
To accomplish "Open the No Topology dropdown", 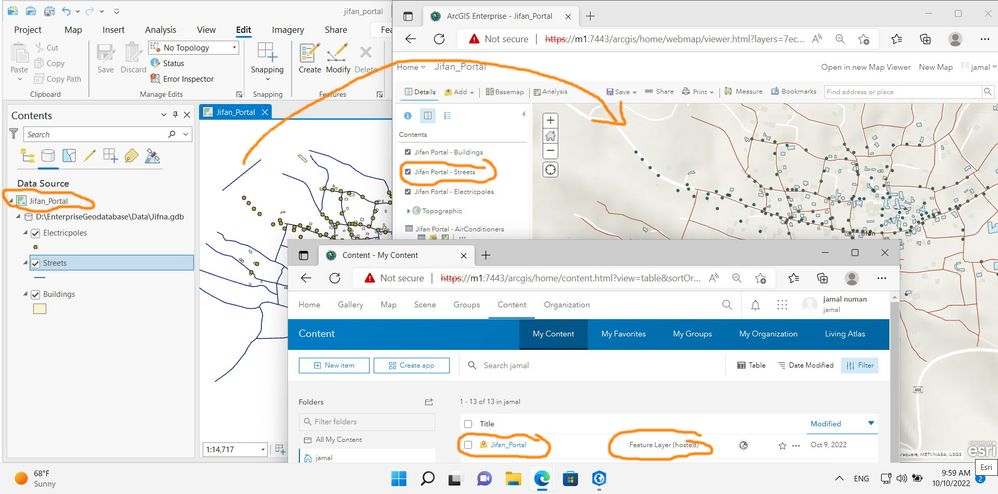I will (x=194, y=48).
